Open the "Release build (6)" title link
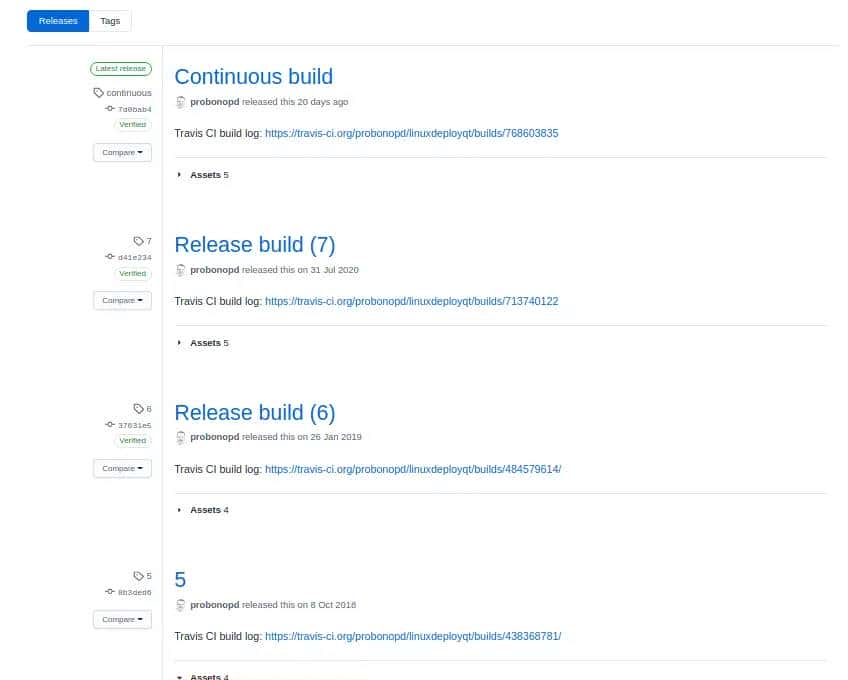 coord(254,412)
